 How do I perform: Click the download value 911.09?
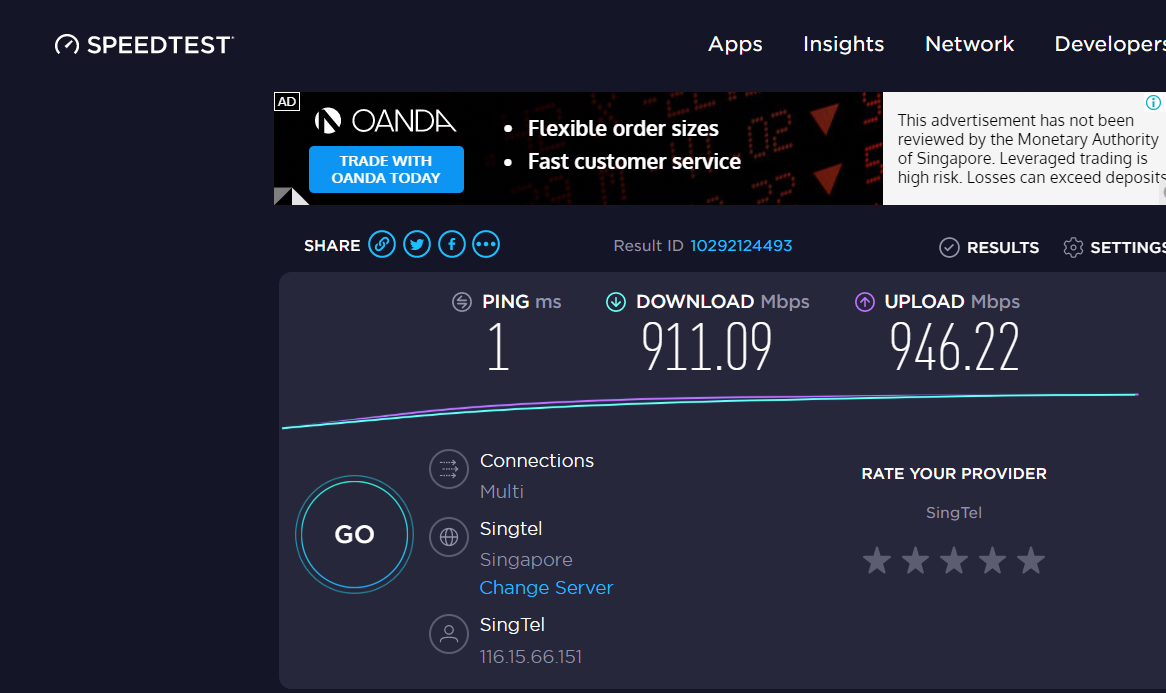point(706,346)
